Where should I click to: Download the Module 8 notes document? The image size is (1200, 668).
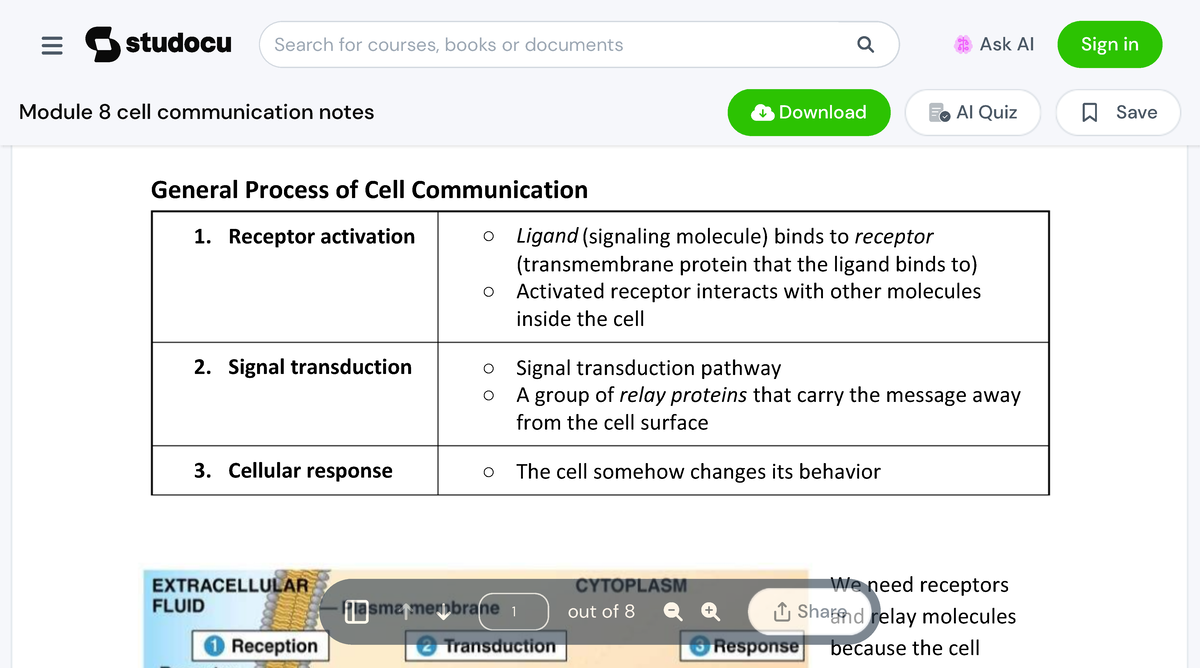809,112
